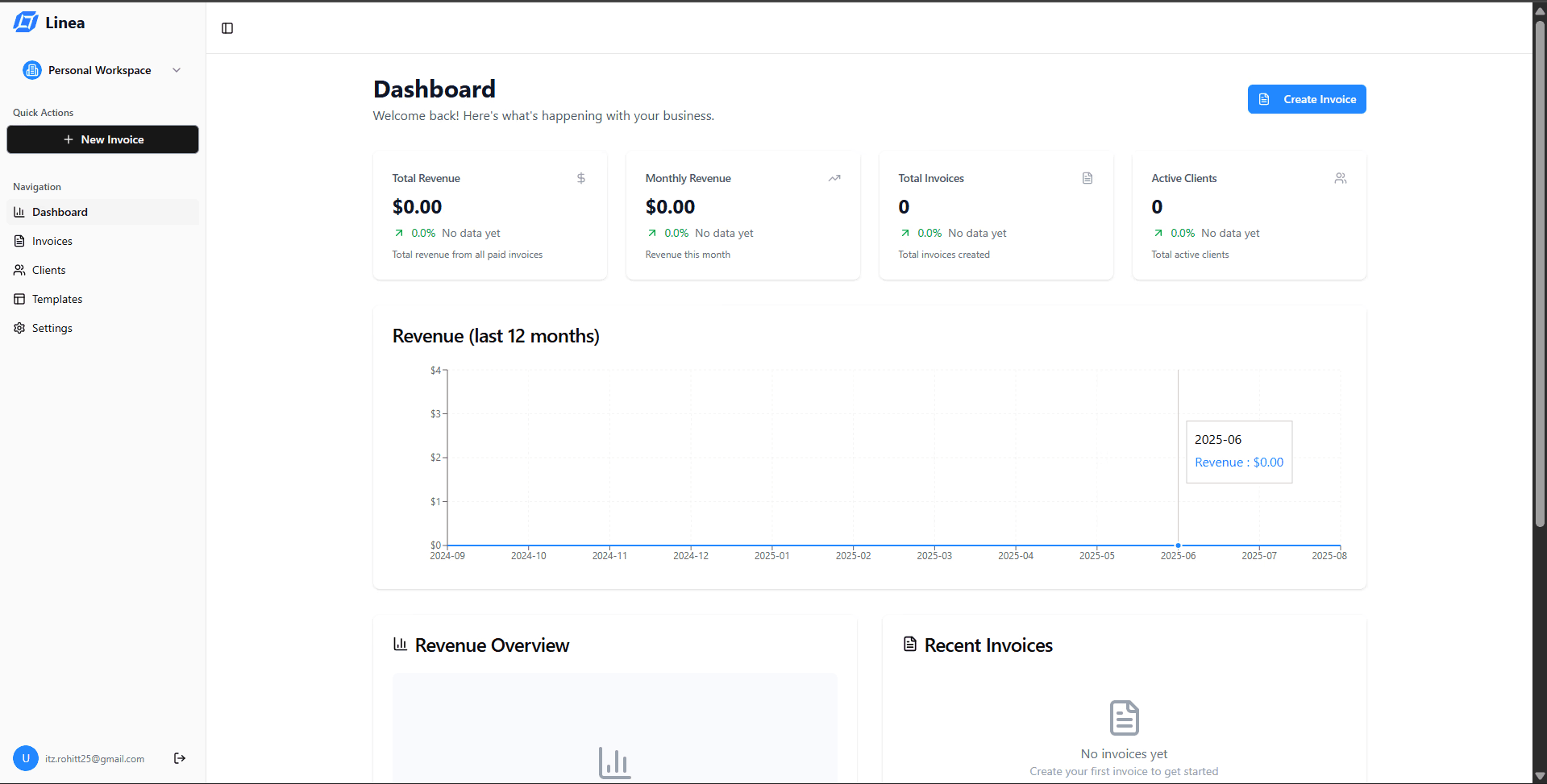Click the scroll down arrow of the page
The height and width of the screenshot is (784, 1547).
point(1540,776)
